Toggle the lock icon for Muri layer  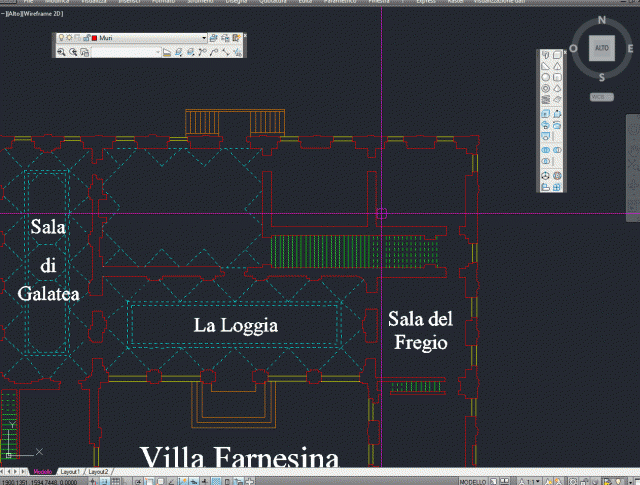(x=87, y=38)
